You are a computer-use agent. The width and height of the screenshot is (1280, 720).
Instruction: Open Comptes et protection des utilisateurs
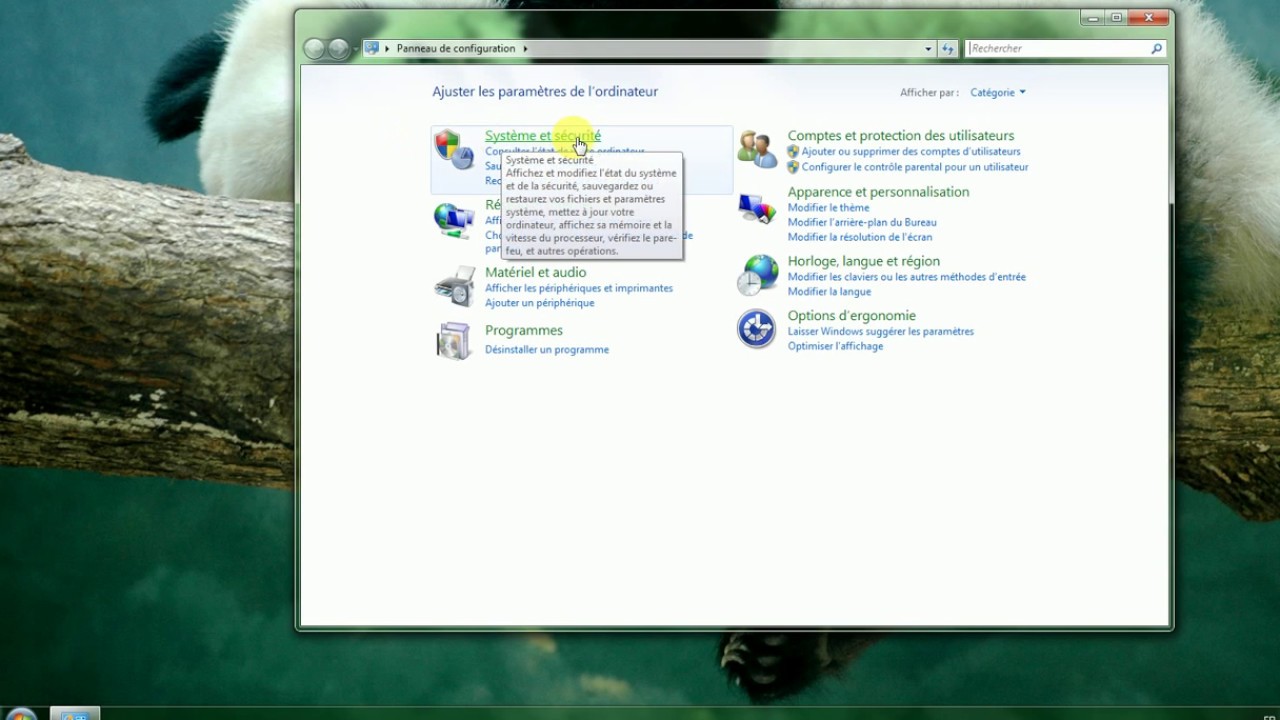(901, 136)
